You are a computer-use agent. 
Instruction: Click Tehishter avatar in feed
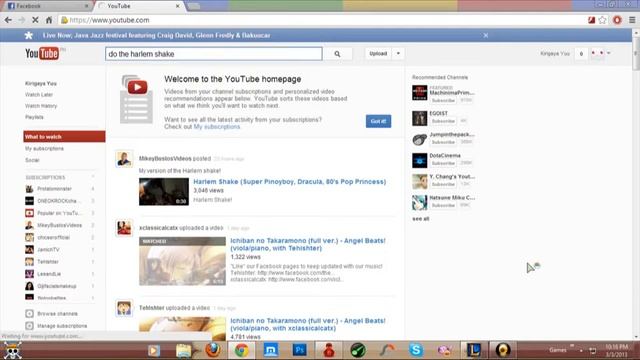[x=124, y=308]
